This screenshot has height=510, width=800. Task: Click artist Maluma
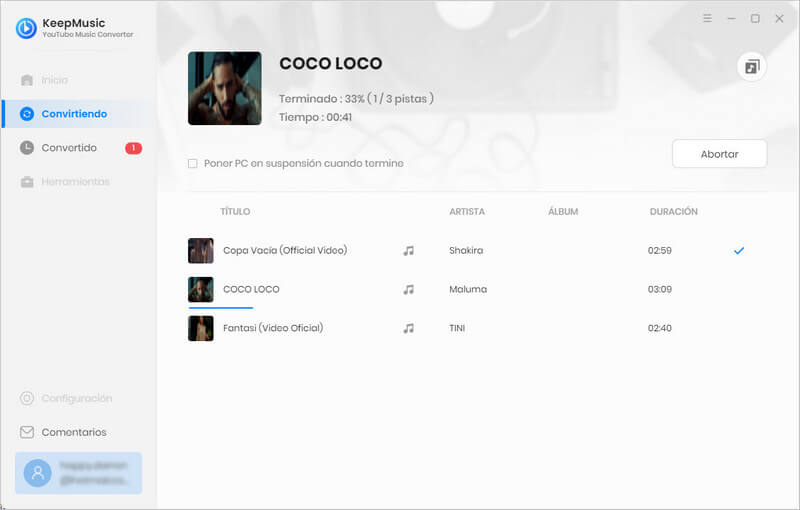[468, 289]
